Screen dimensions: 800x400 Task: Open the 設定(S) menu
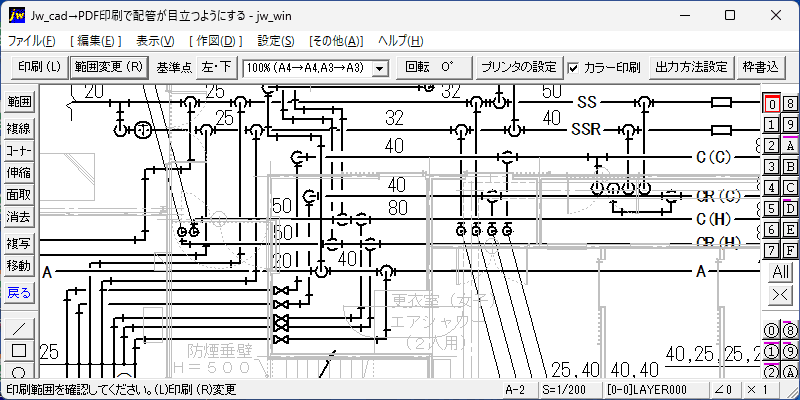(276, 41)
